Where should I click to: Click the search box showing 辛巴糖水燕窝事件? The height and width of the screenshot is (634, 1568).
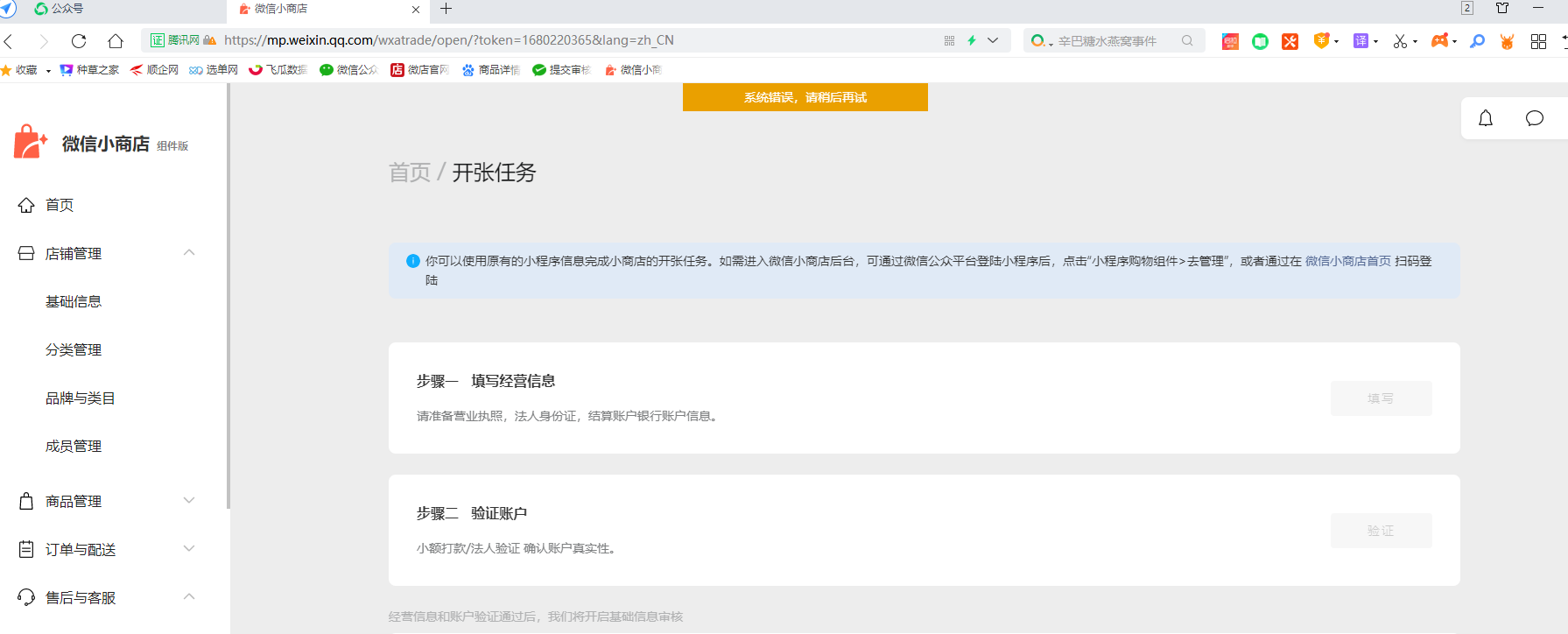click(x=1114, y=41)
